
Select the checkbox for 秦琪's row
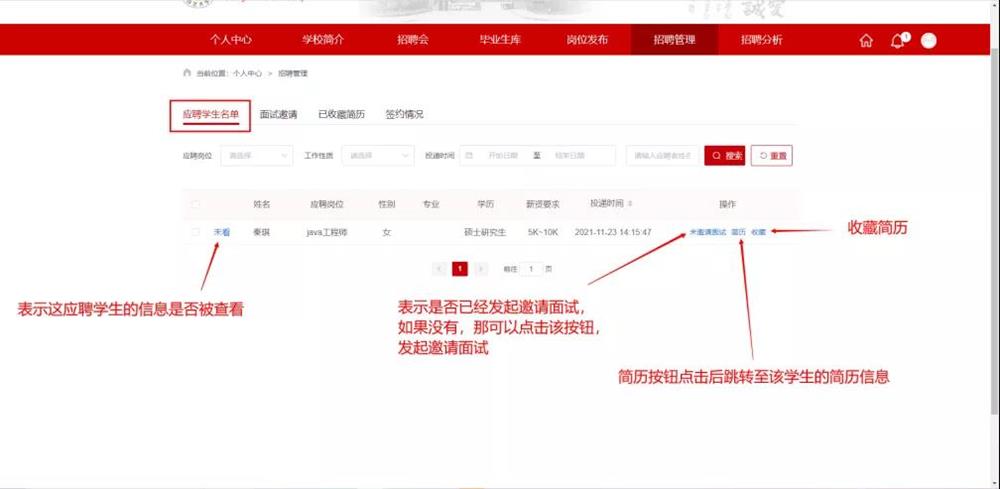[196, 232]
